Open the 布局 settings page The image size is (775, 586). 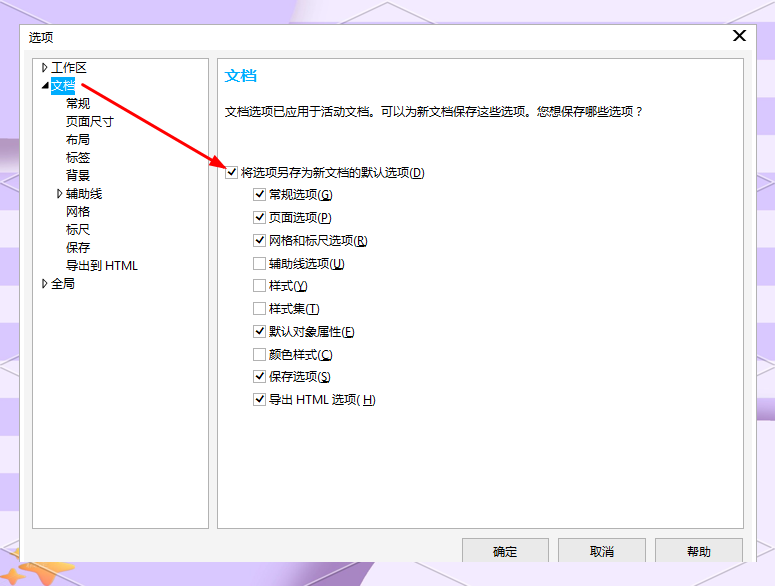coord(78,139)
